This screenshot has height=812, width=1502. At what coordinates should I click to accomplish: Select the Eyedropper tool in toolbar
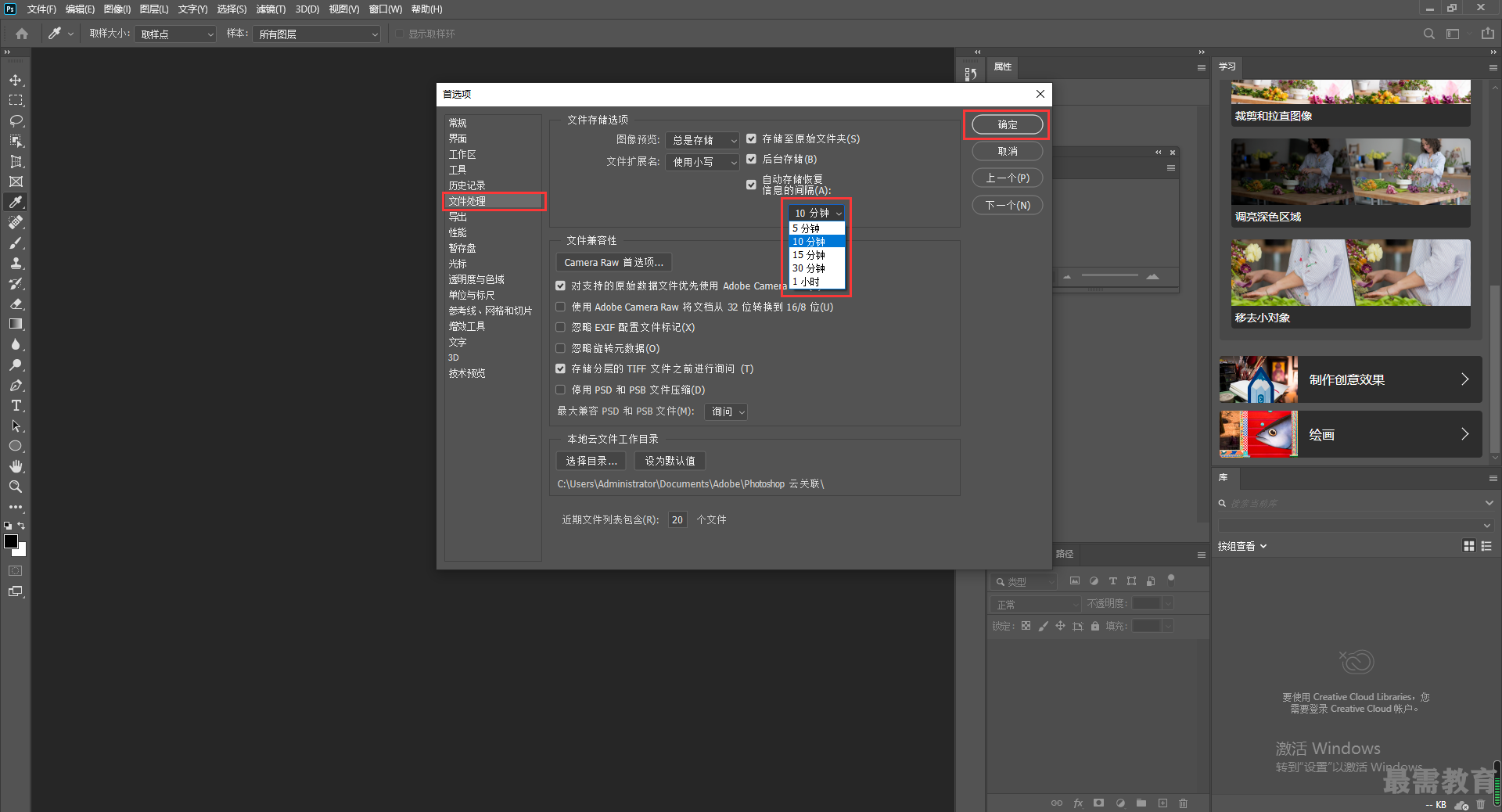16,203
